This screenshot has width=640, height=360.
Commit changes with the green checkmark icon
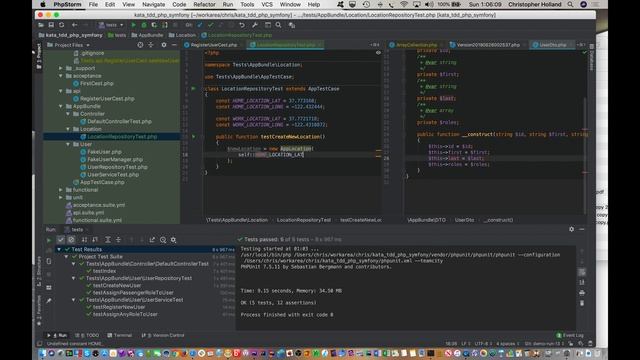[210, 25]
